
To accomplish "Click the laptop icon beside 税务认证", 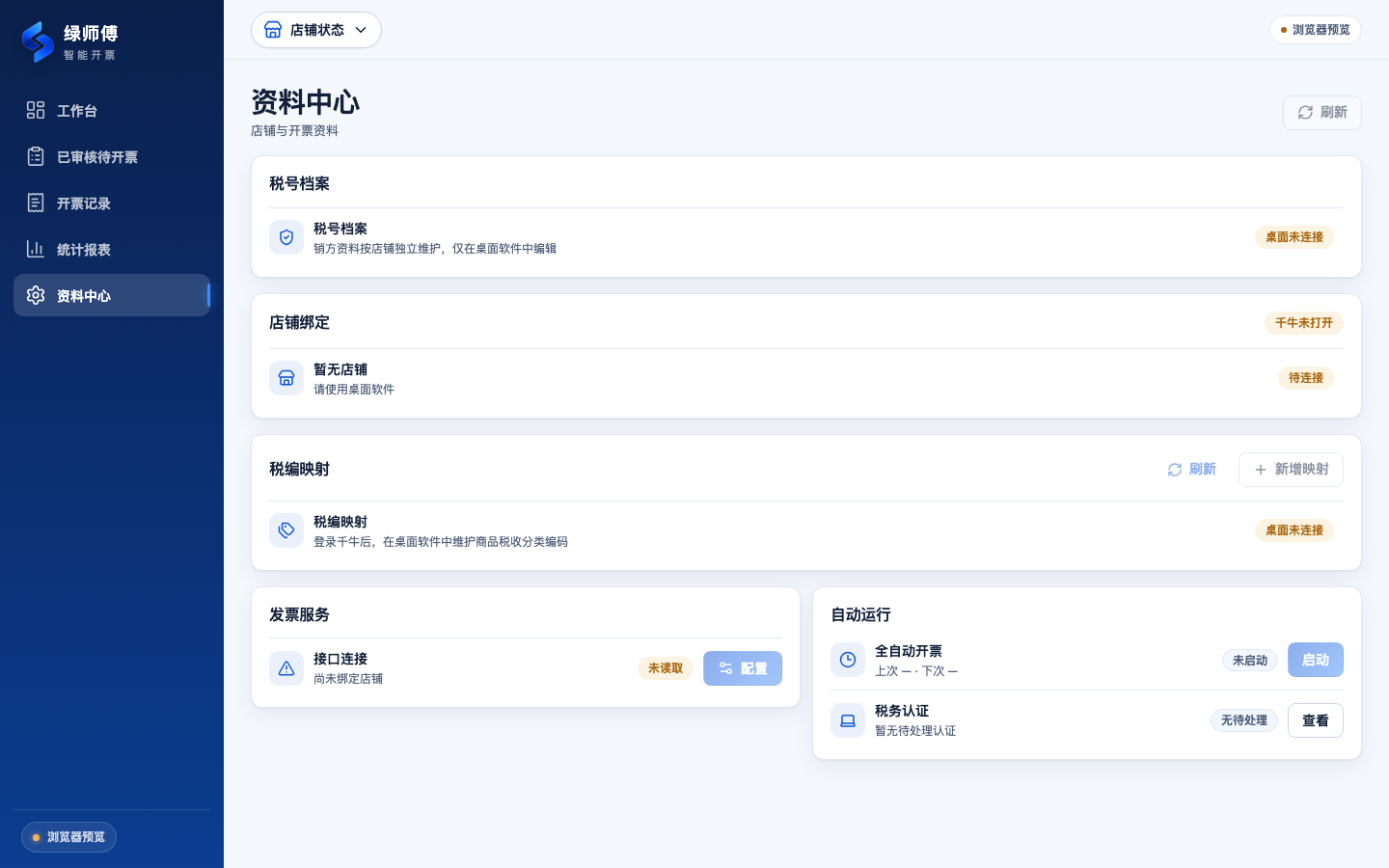I will click(848, 720).
